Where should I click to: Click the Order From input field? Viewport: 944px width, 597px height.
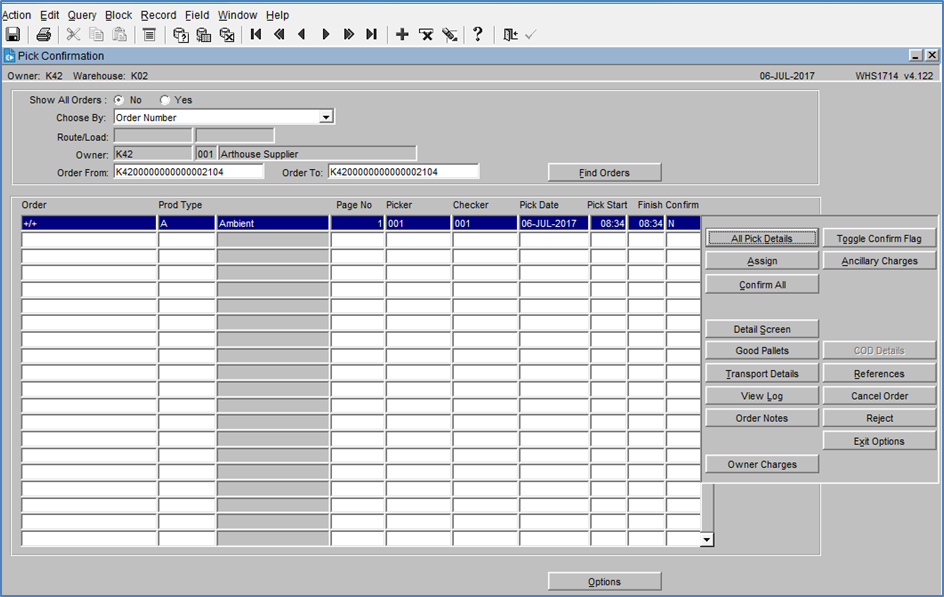coord(188,172)
